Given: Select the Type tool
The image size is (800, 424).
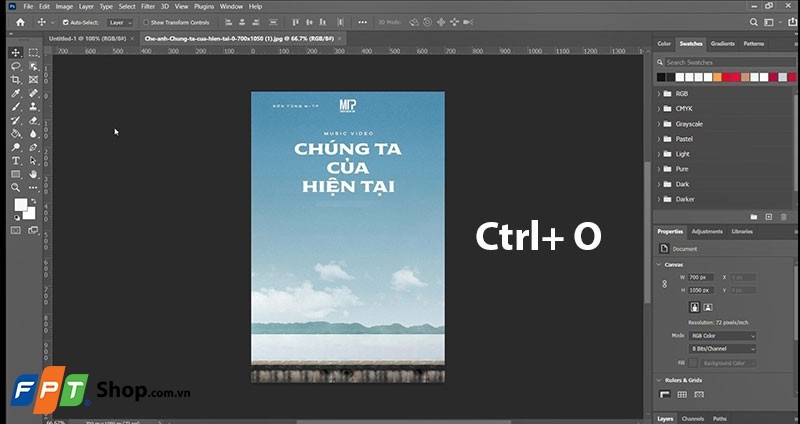Looking at the screenshot, I should point(16,161).
